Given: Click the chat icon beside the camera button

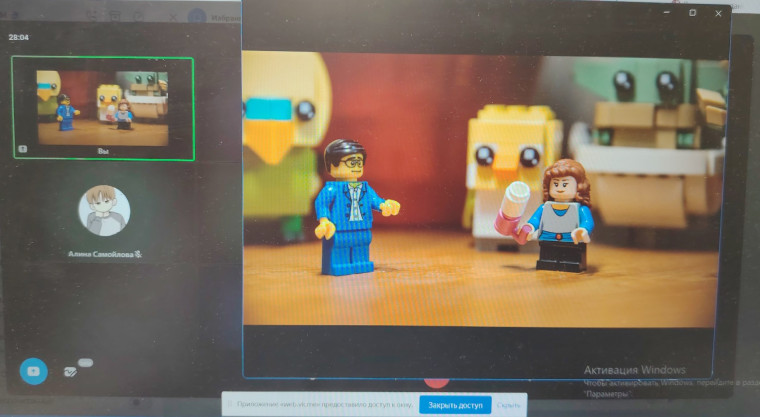Looking at the screenshot, I should (x=70, y=372).
